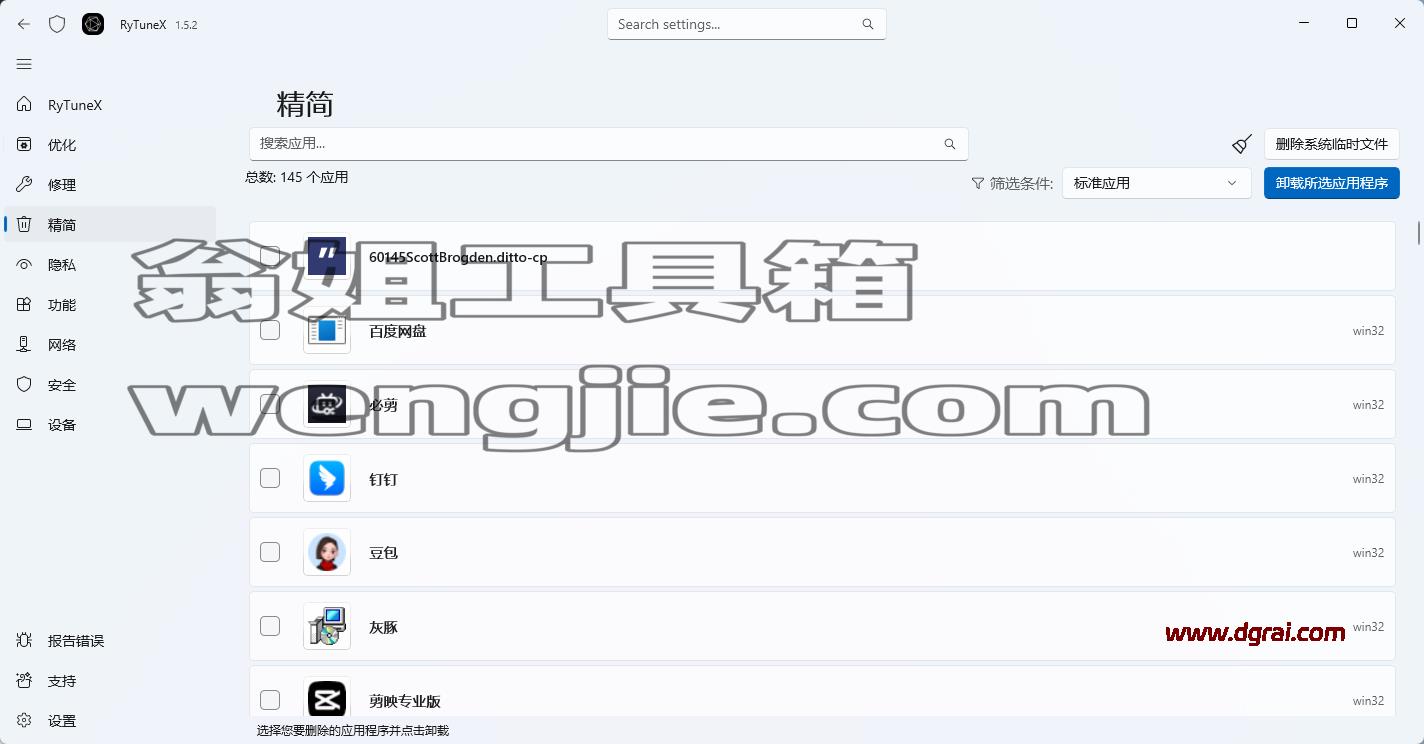Click 卸载所选应用程序 button

click(x=1331, y=183)
